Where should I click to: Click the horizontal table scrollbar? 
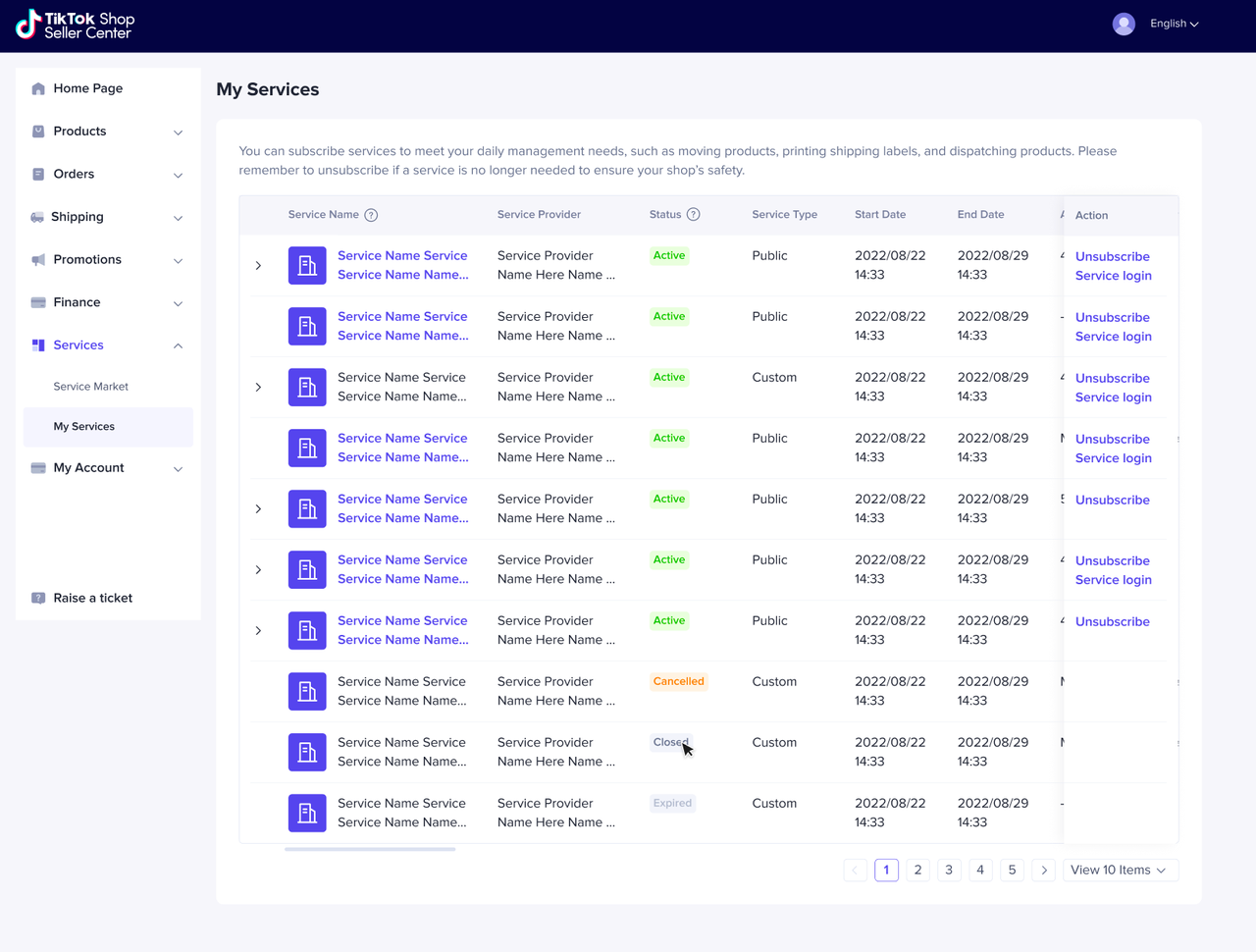coord(370,849)
